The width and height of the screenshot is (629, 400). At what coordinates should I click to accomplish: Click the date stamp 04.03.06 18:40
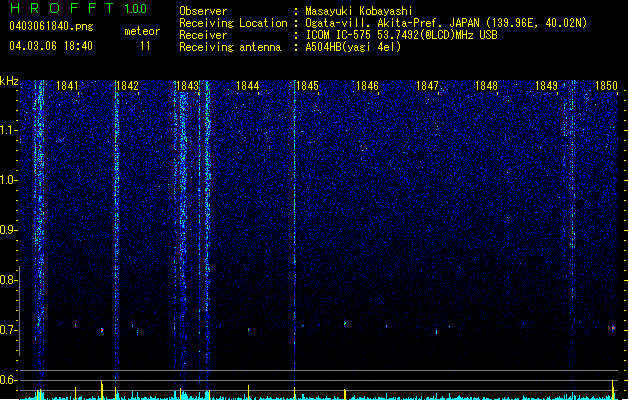pos(51,46)
